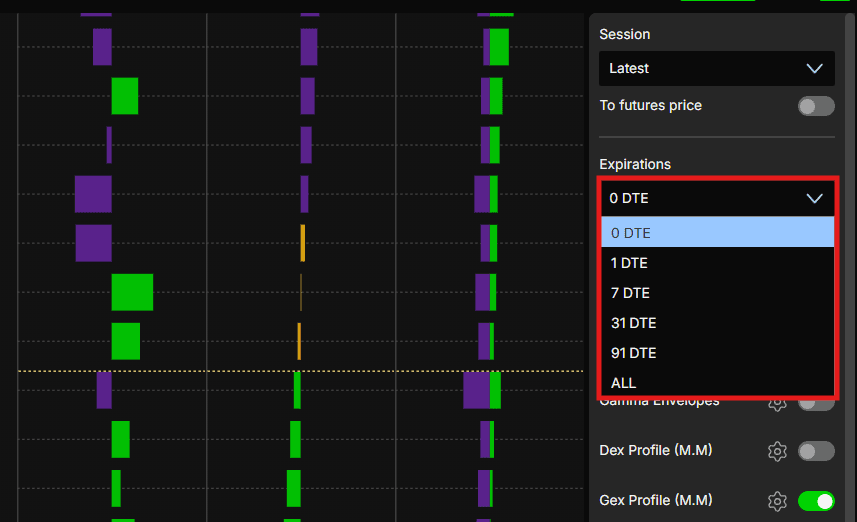
Task: Open Gex Profile (M.M) settings gear
Action: [x=777, y=501]
